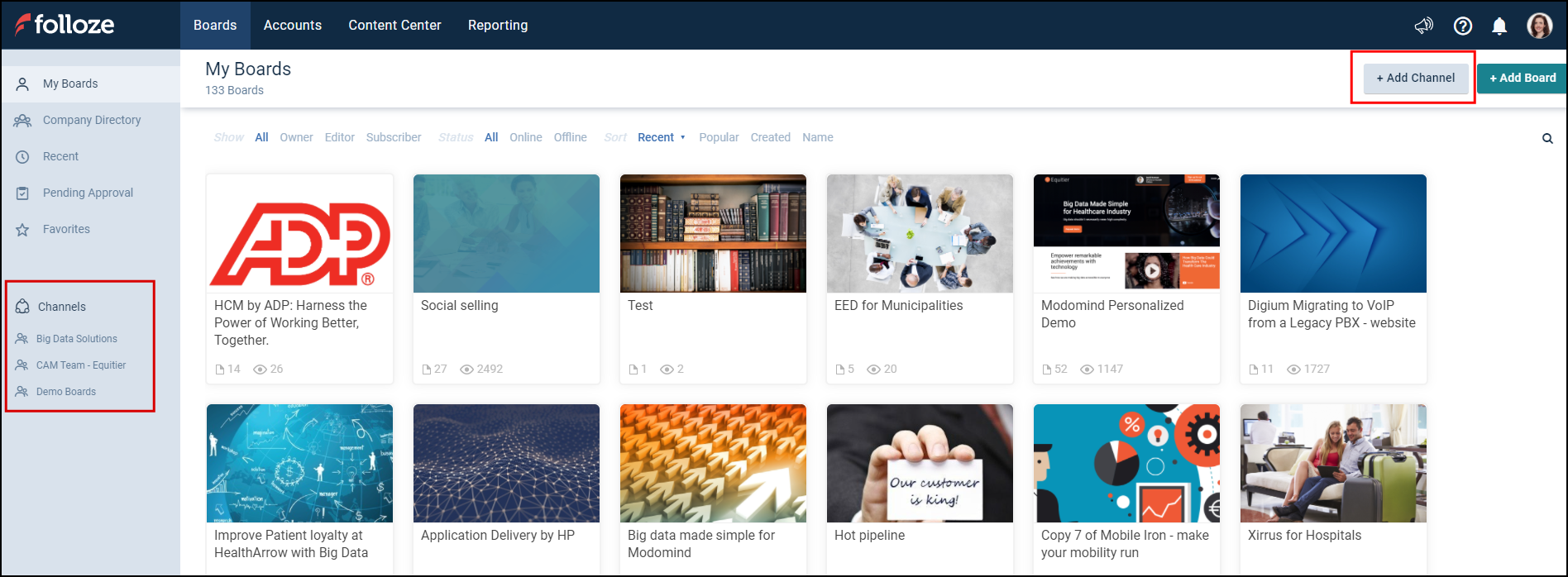Open the user profile avatar

pyautogui.click(x=1539, y=26)
